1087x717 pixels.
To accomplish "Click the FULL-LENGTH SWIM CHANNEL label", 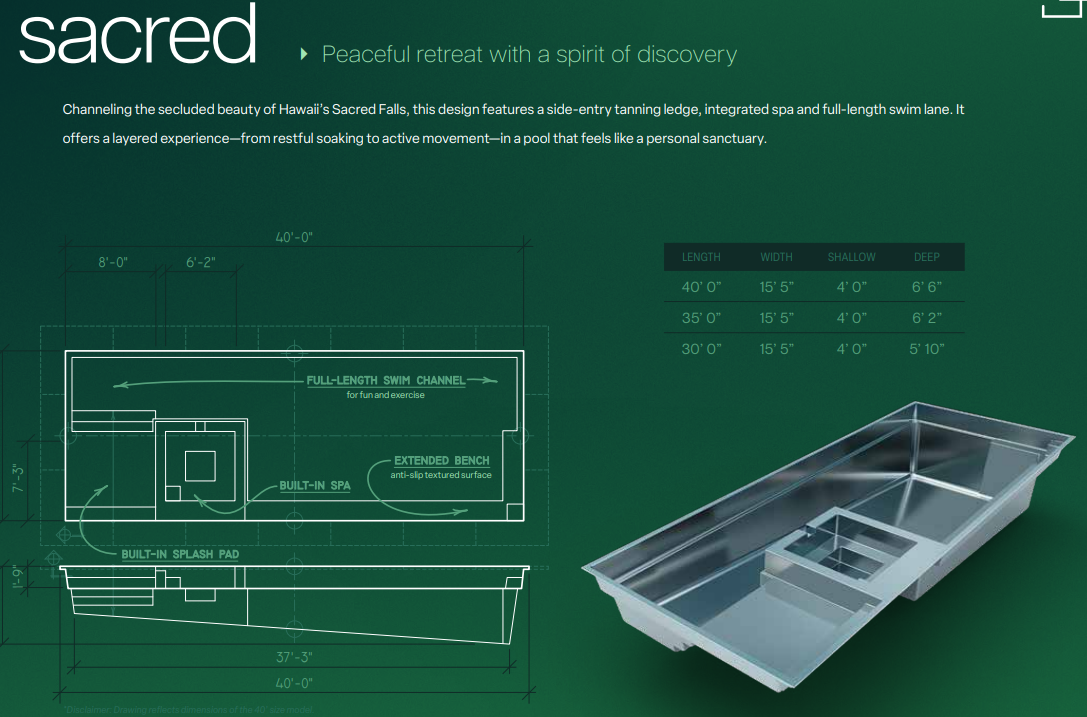I will (x=386, y=381).
